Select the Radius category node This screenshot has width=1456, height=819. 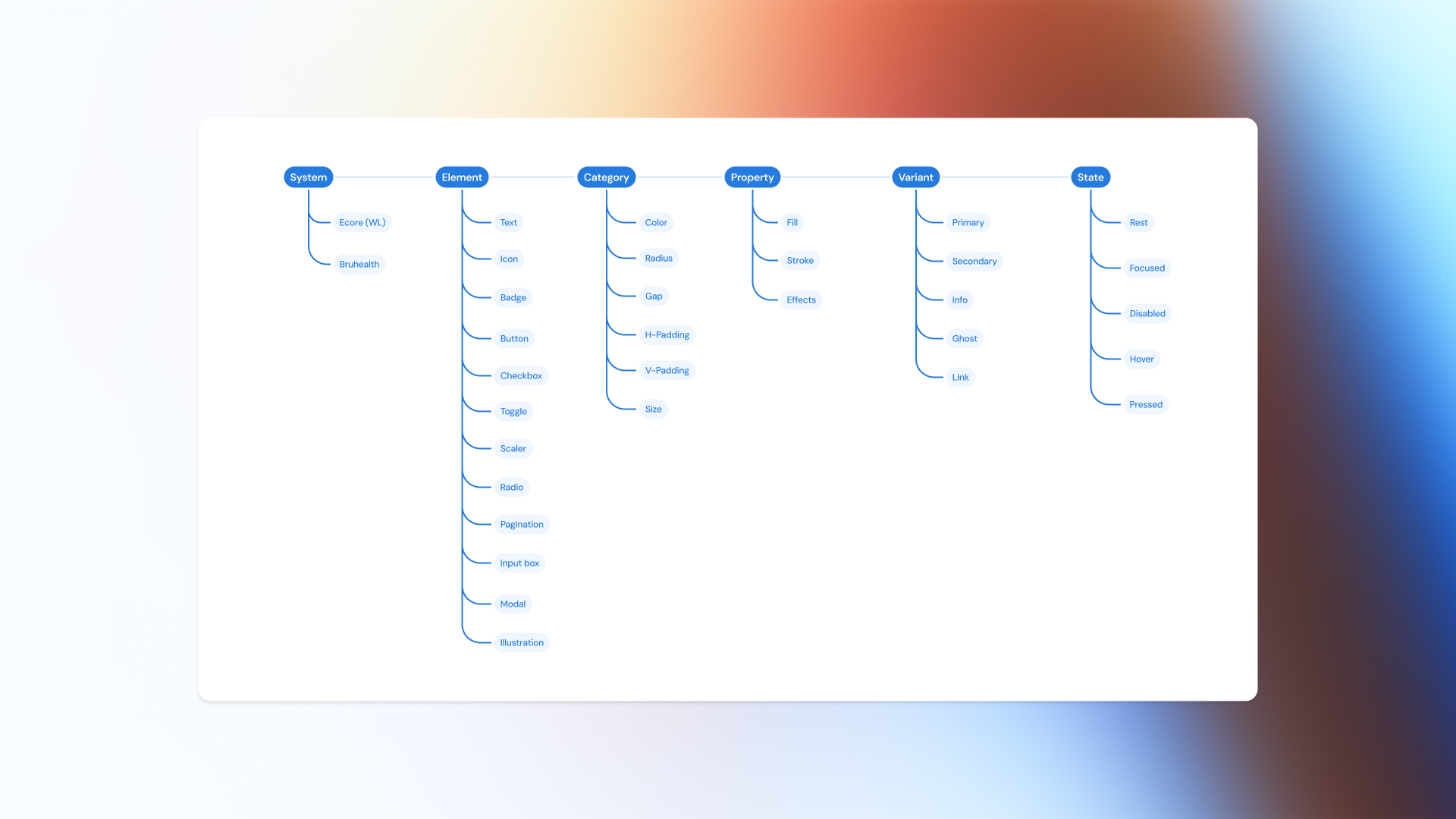click(x=658, y=258)
